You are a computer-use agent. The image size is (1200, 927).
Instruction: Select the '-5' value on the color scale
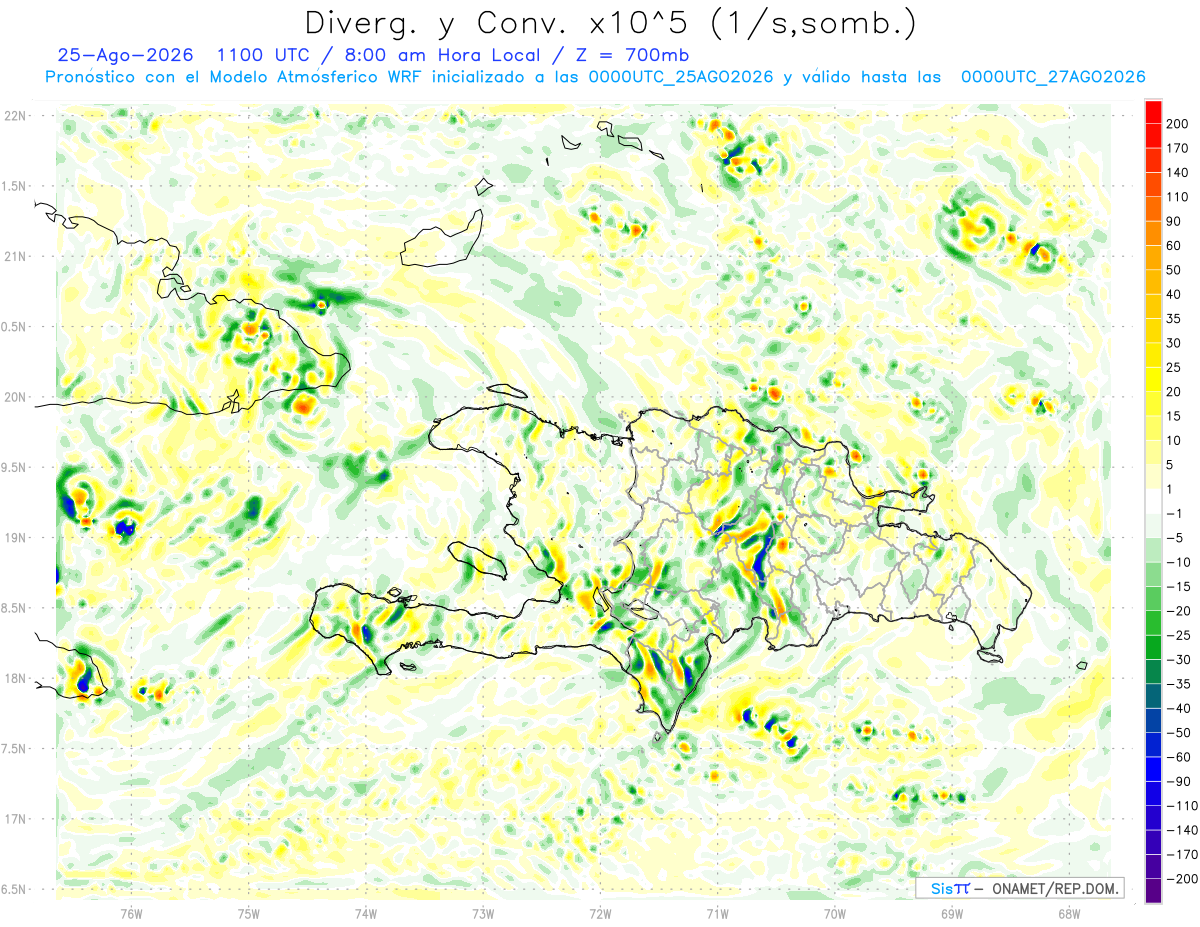point(1177,538)
